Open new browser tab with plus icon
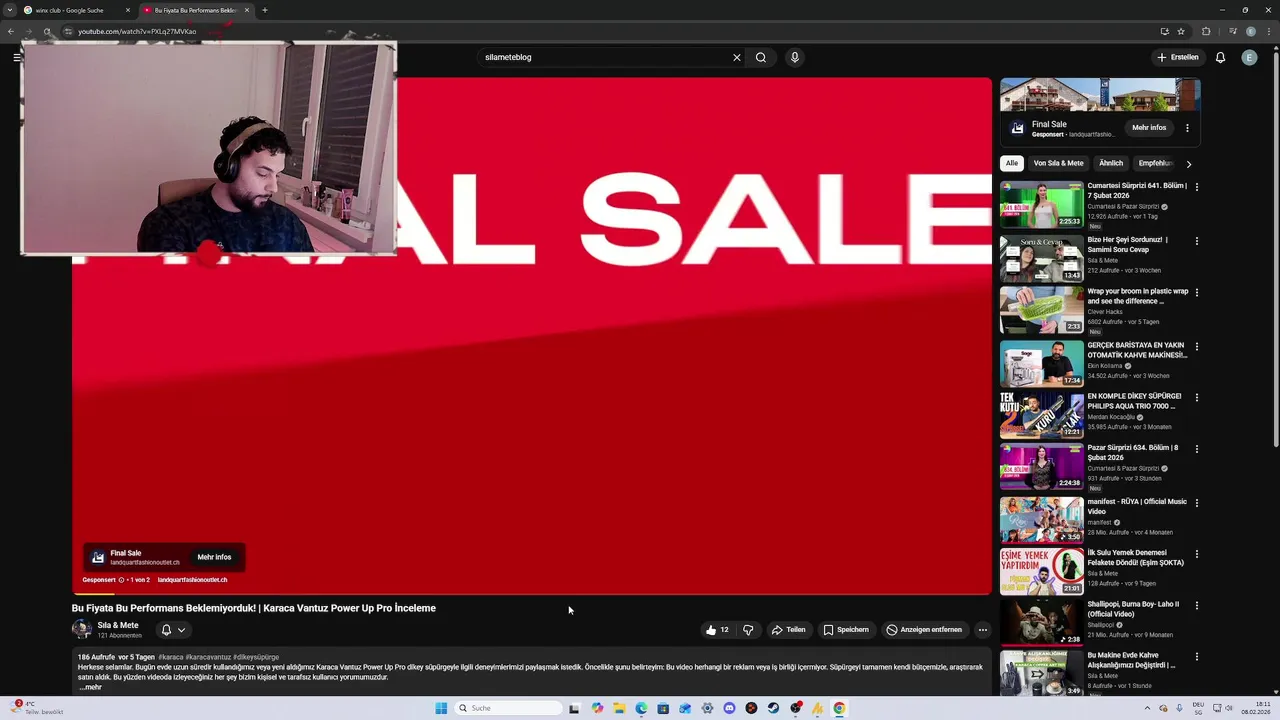Image resolution: width=1280 pixels, height=720 pixels. pyautogui.click(x=264, y=10)
